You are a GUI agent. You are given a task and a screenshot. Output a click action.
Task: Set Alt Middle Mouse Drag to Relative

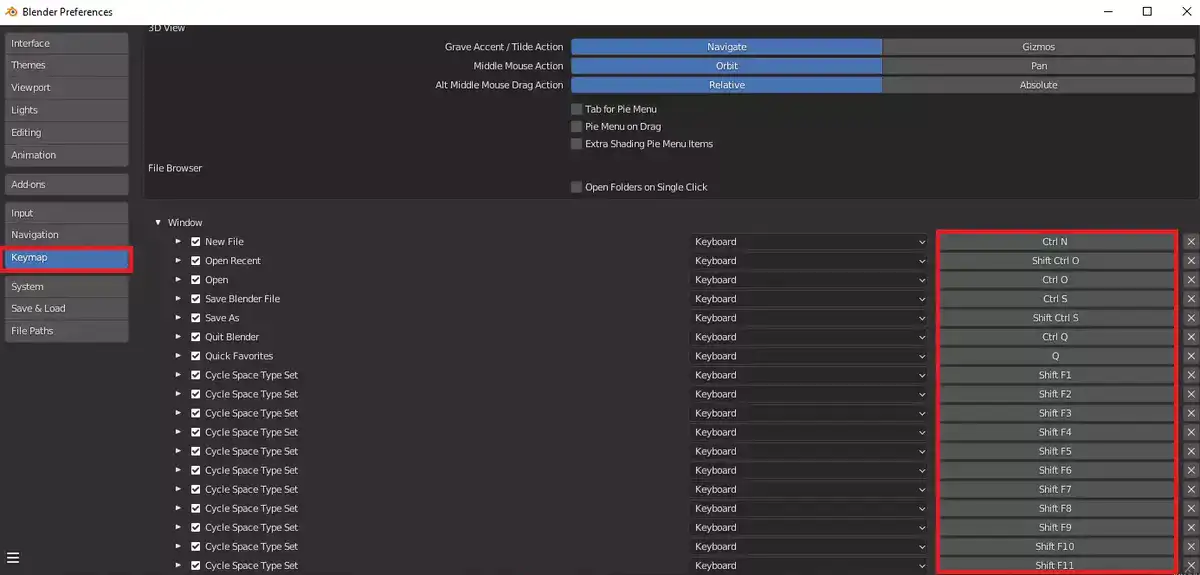pos(727,85)
